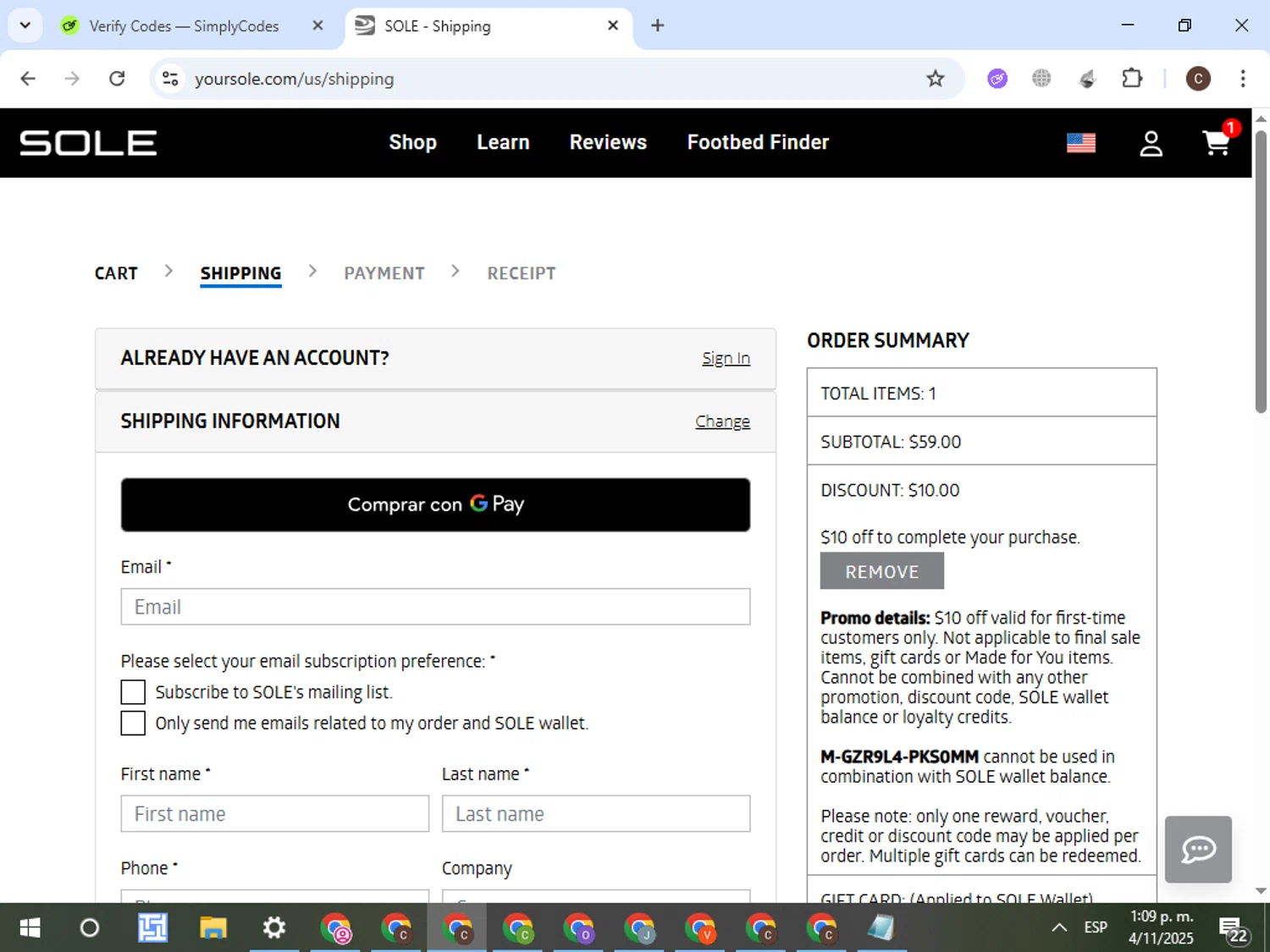Bookmark this page with star icon
The image size is (1270, 952).
(935, 79)
